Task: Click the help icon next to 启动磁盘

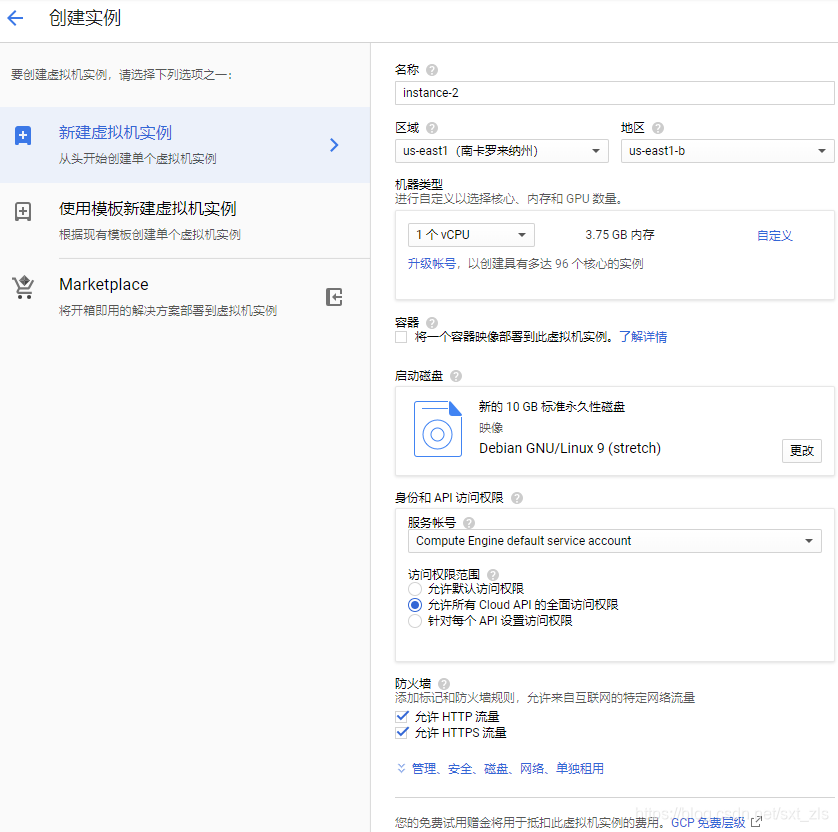Action: tap(456, 376)
